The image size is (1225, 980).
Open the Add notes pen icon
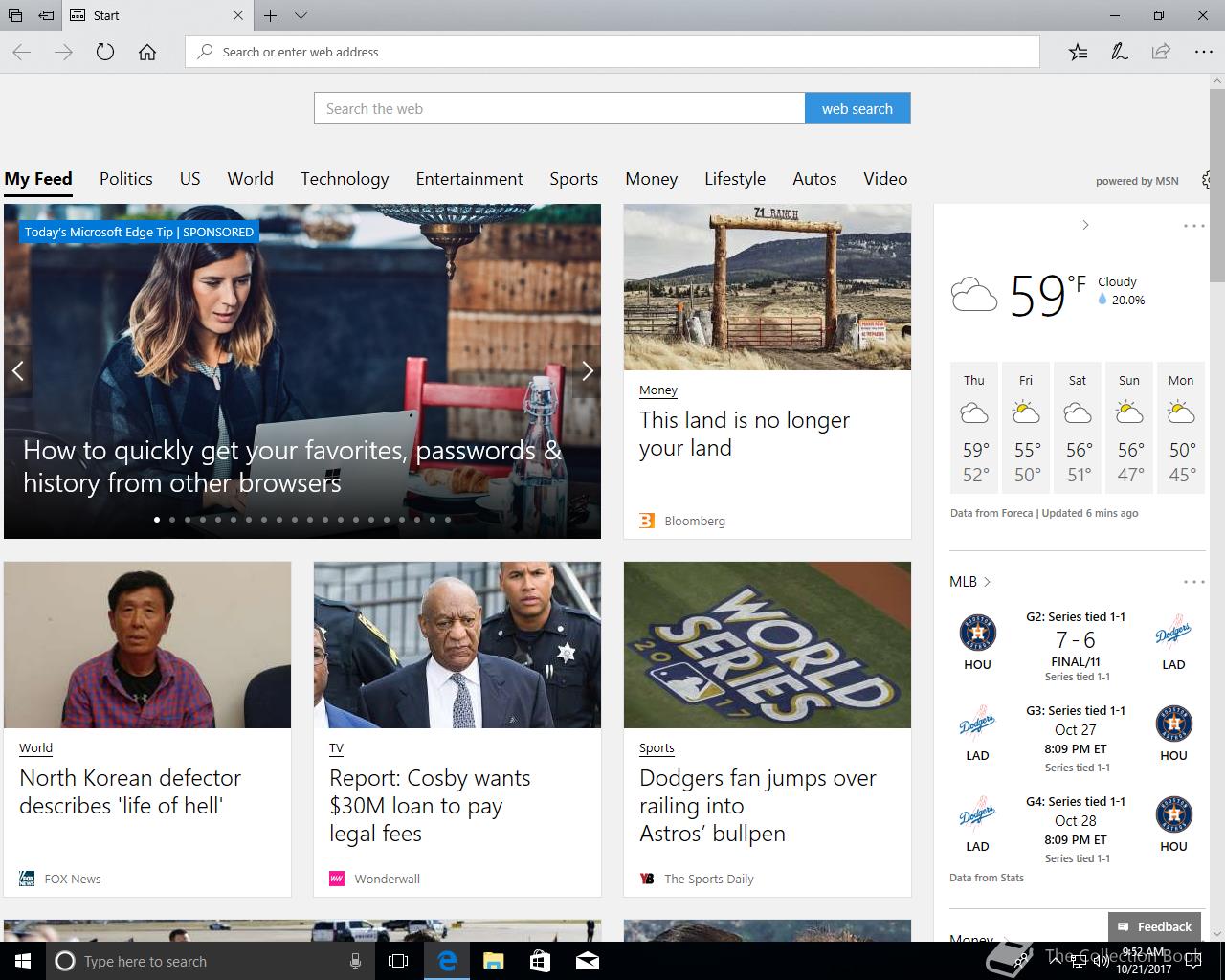pos(1119,52)
